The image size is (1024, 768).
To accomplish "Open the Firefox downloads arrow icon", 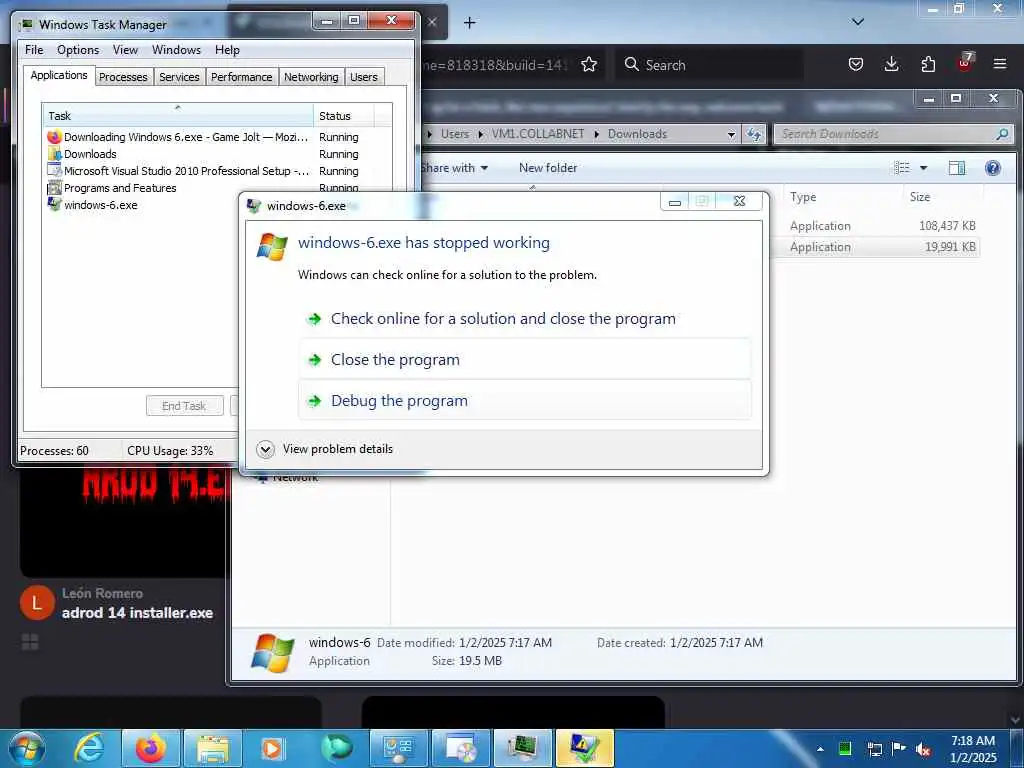I will 891,64.
